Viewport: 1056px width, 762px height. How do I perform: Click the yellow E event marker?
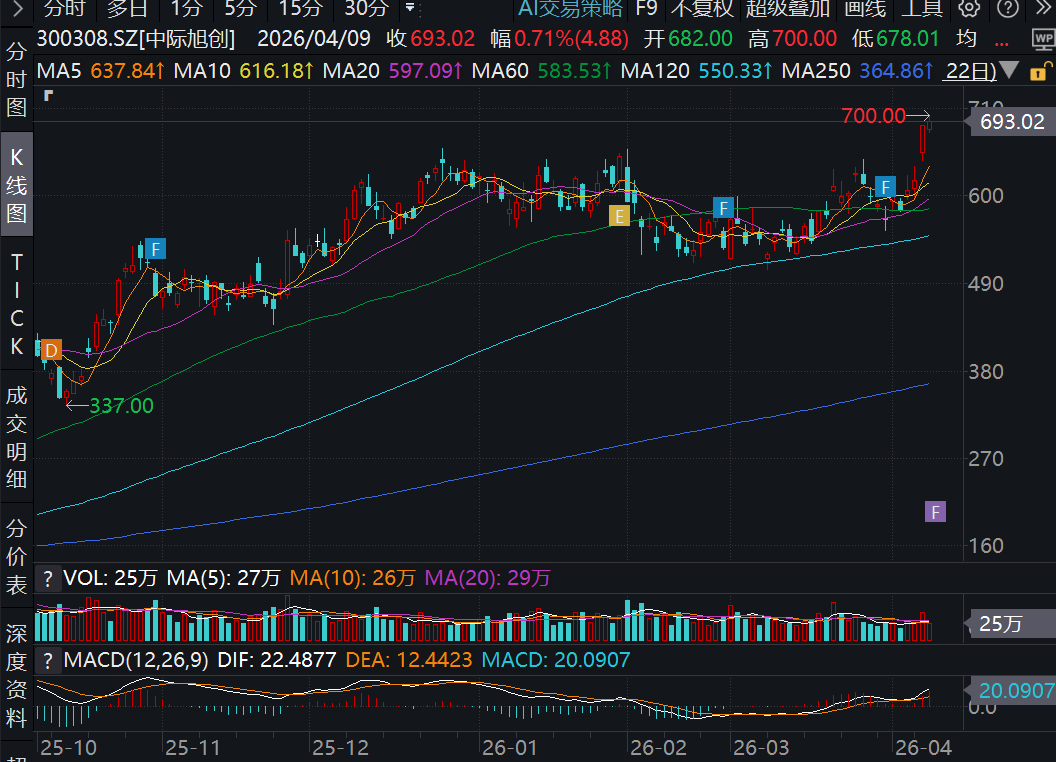tap(619, 216)
